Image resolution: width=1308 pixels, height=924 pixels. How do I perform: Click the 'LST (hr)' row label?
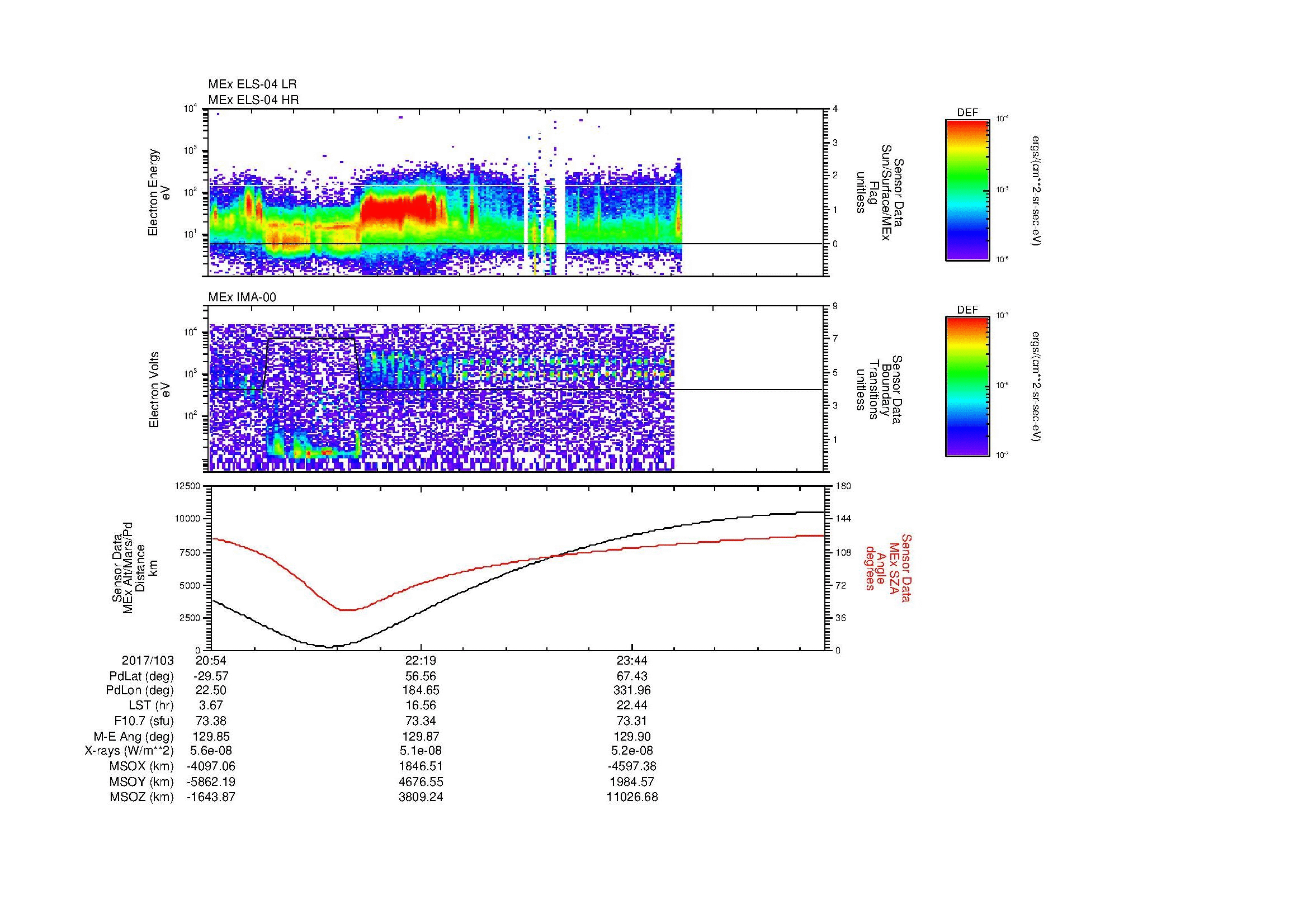[x=152, y=705]
